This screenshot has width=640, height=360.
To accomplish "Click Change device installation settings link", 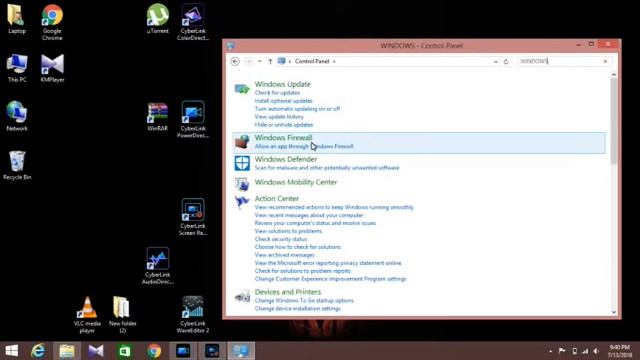I will point(298,309).
